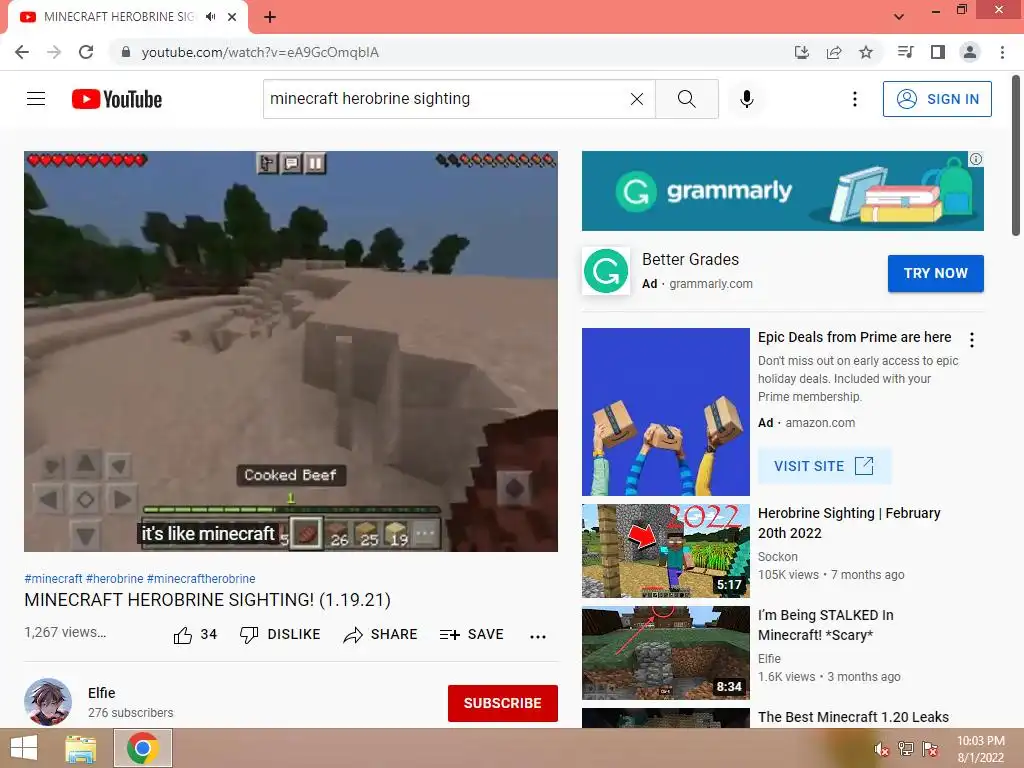Screen dimensions: 1024x768
Task: Reload the YouTube page
Action: (86, 52)
